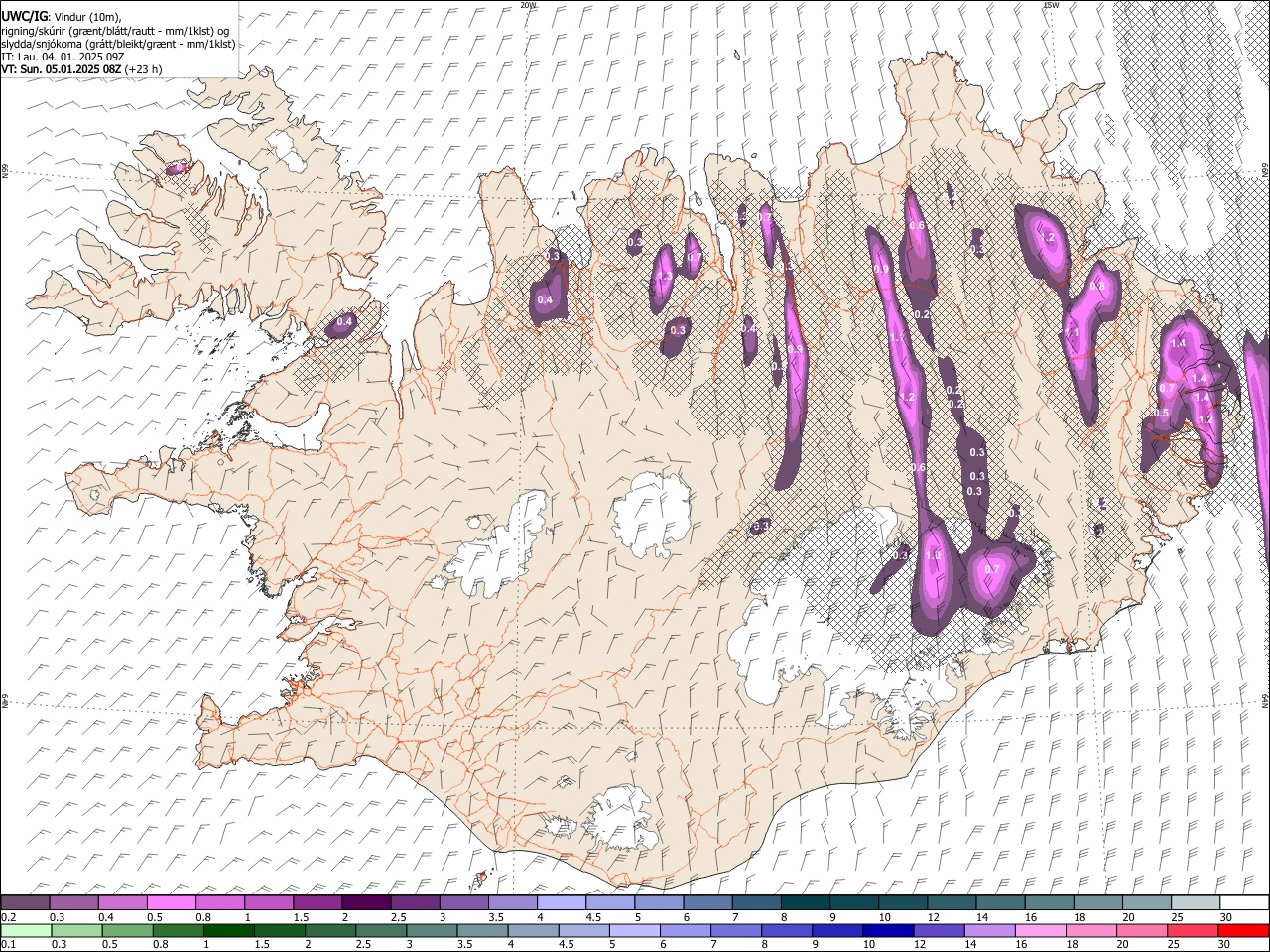Screen dimensions: 1270x952
Task: Click the upper legend swatch between 0.5 and 0.8
Action: 171,902
